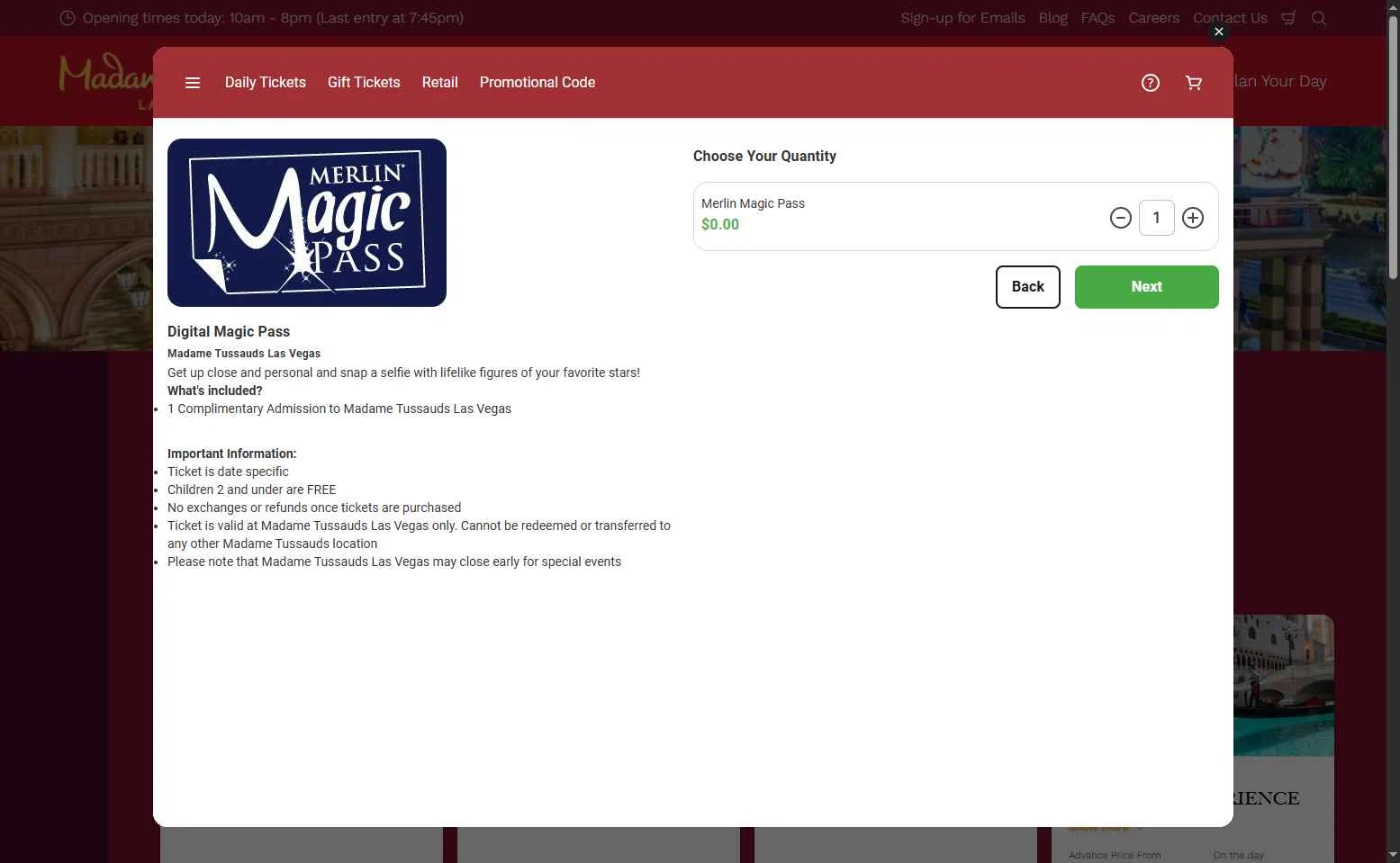Click 'Choose Your Quantity' heading
The height and width of the screenshot is (863, 1400).
point(764,157)
